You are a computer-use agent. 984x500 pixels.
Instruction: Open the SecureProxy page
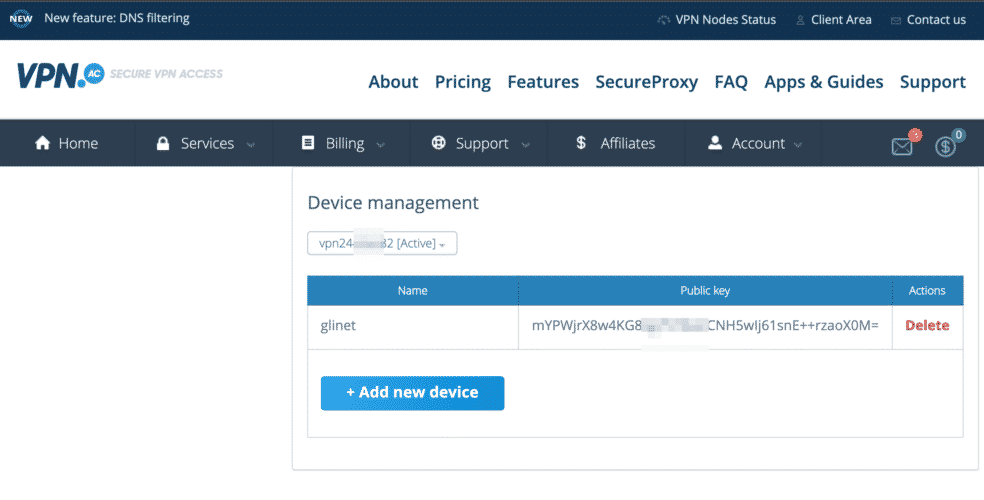click(x=647, y=82)
